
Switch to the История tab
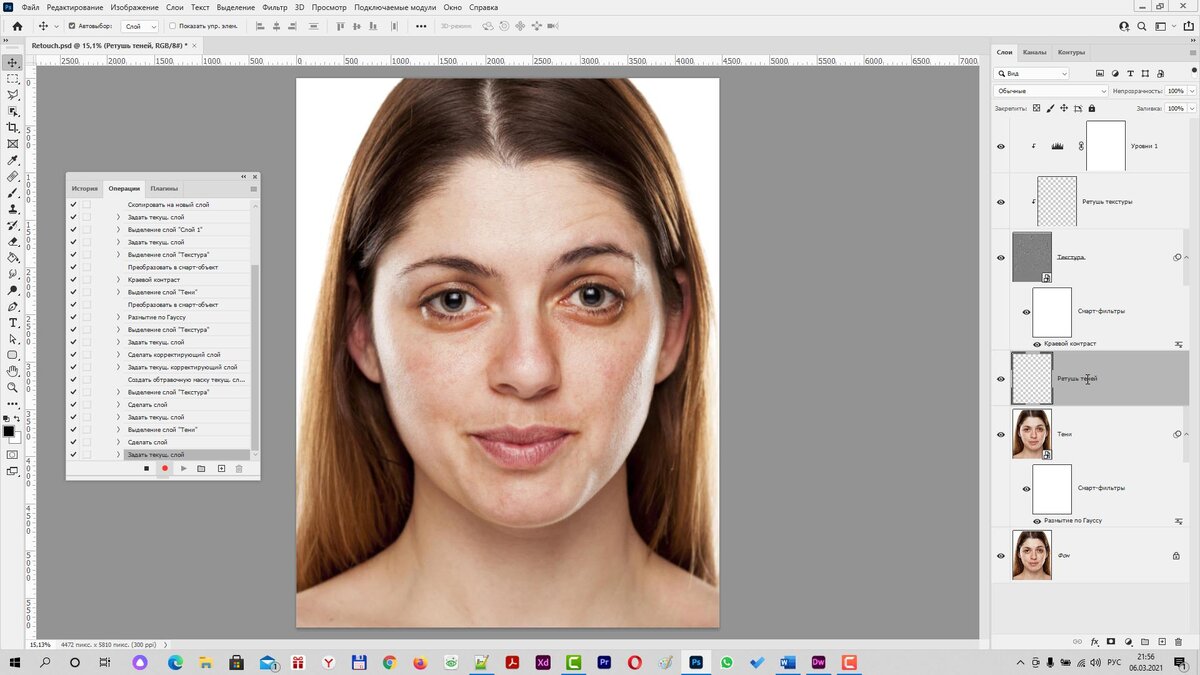click(85, 188)
